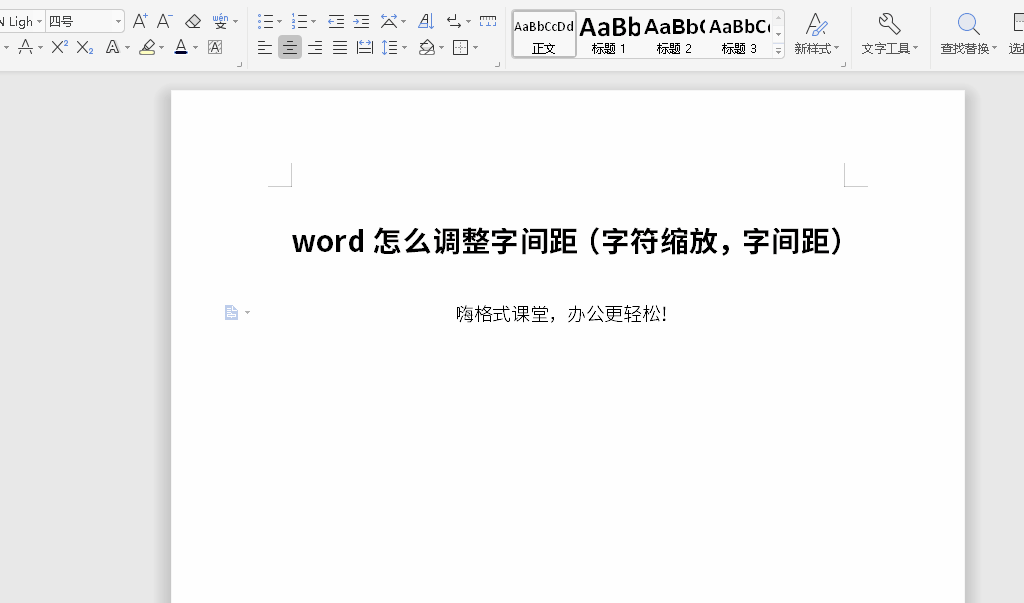Open the 文字工具 wrench tool
The width and height of the screenshot is (1024, 603).
(x=889, y=33)
